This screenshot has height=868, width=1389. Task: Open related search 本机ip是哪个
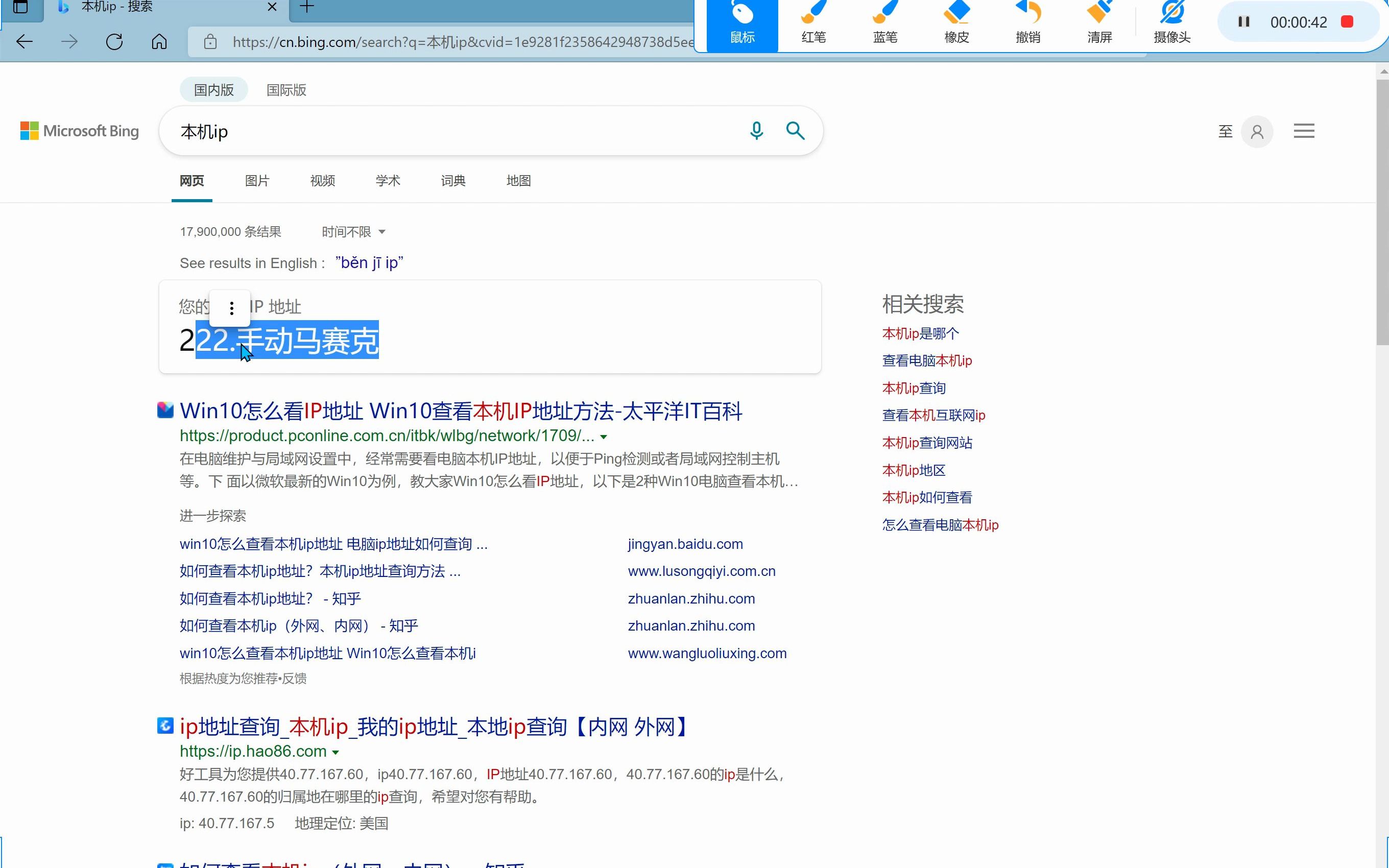pos(920,333)
